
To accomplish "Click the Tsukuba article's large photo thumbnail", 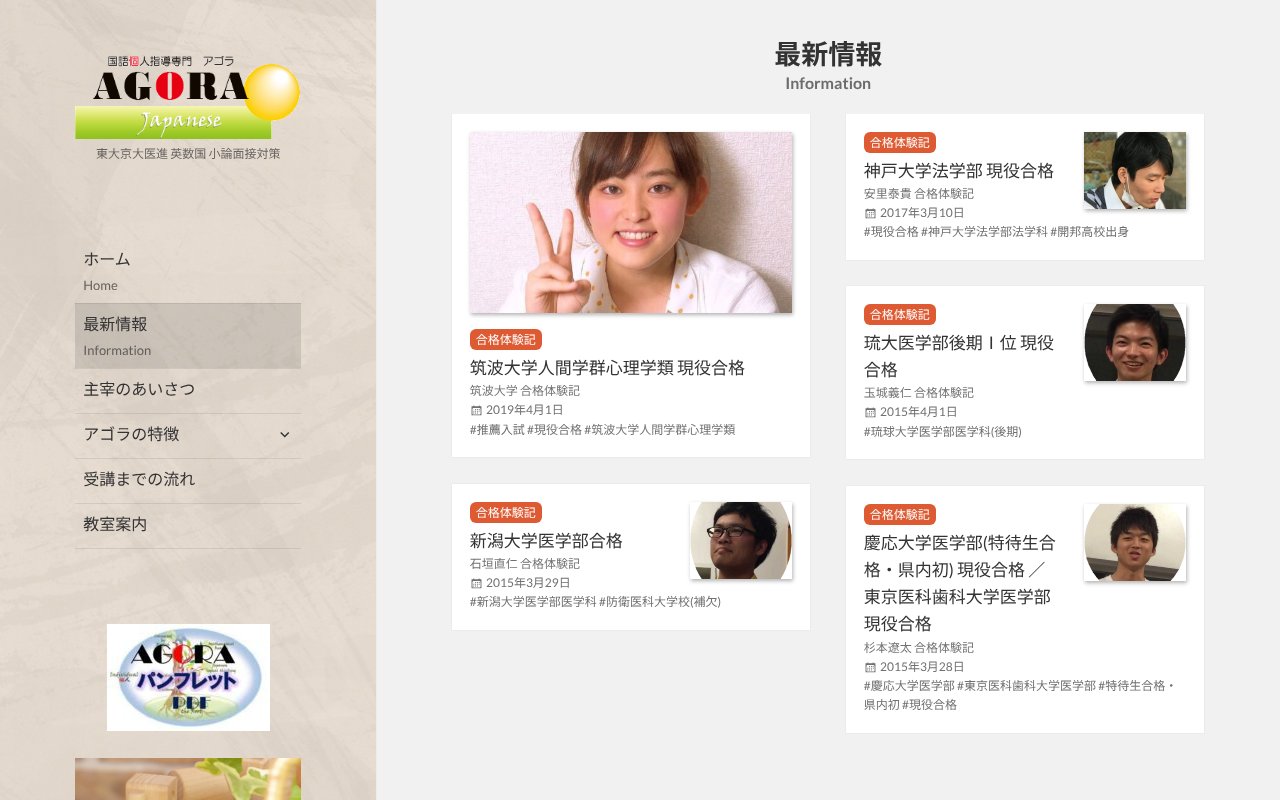I will tap(630, 222).
